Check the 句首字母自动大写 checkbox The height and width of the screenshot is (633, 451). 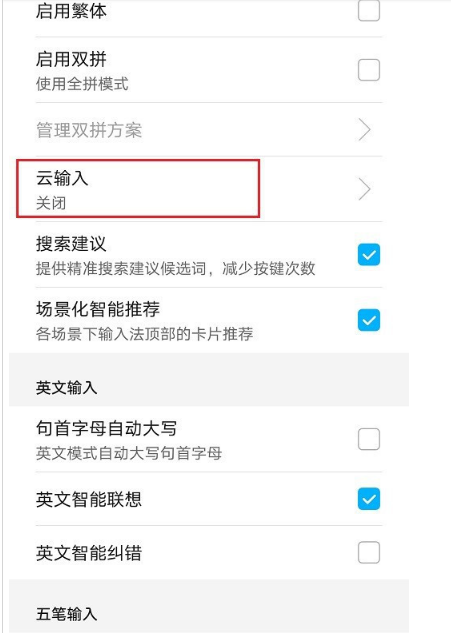click(369, 439)
